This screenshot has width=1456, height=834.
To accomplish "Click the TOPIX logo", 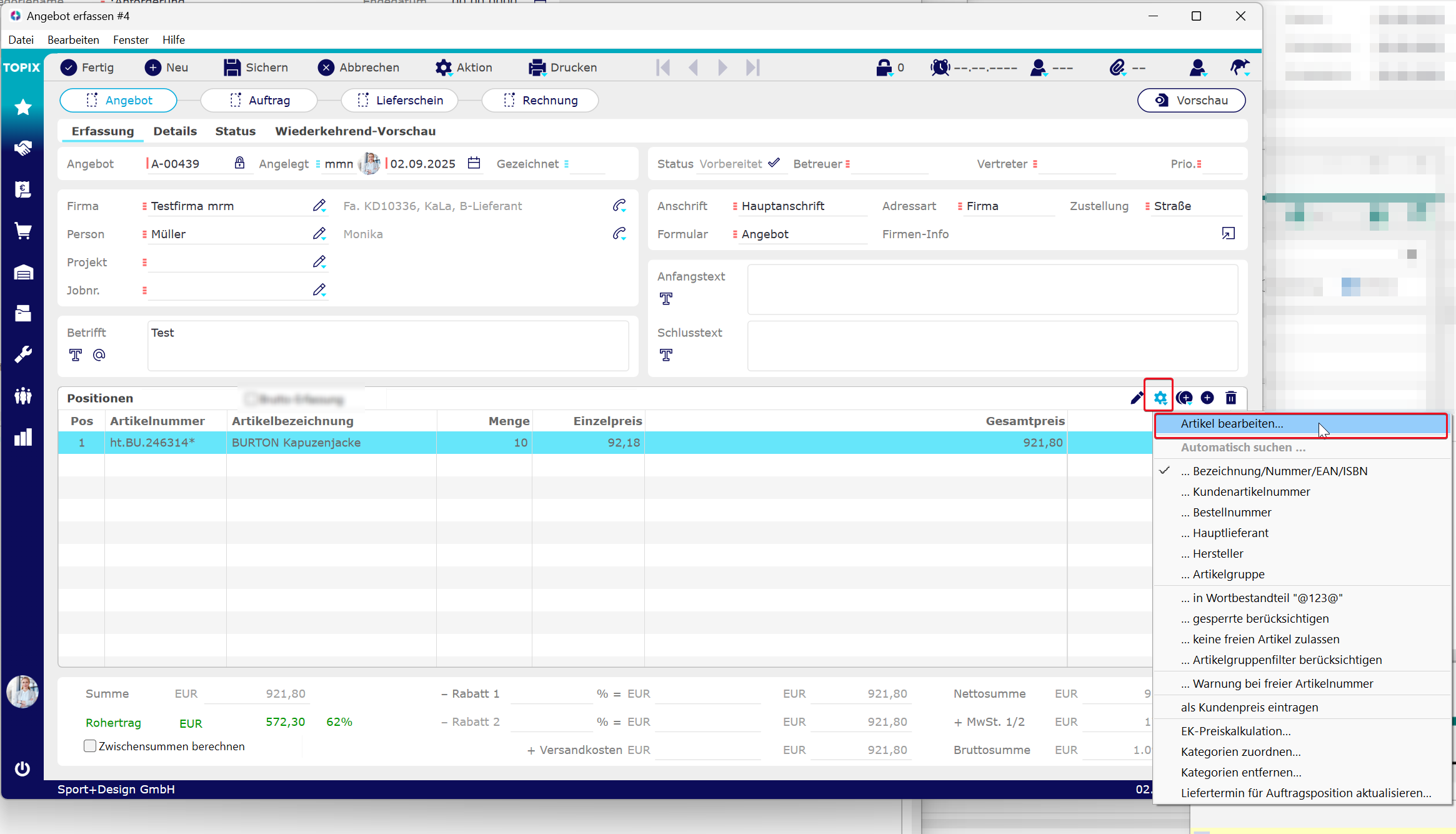I will (x=22, y=68).
